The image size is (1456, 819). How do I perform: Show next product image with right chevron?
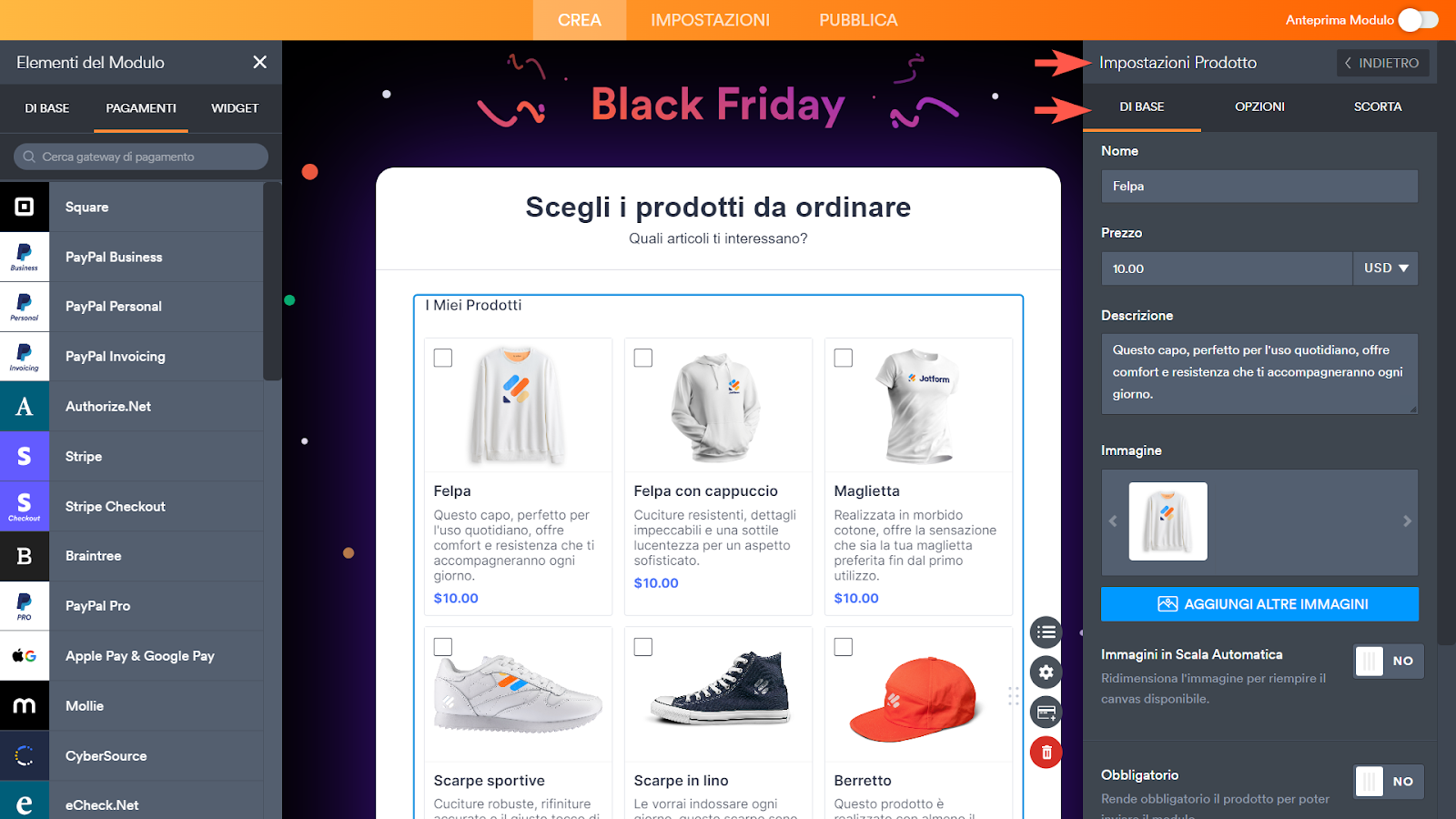click(1407, 521)
